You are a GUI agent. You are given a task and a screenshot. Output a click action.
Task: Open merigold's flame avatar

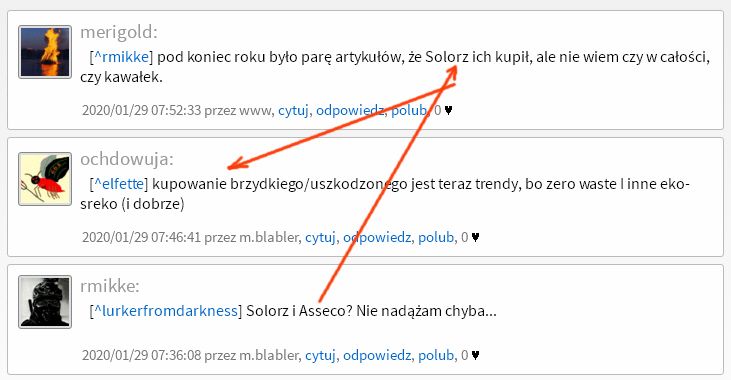(45, 52)
